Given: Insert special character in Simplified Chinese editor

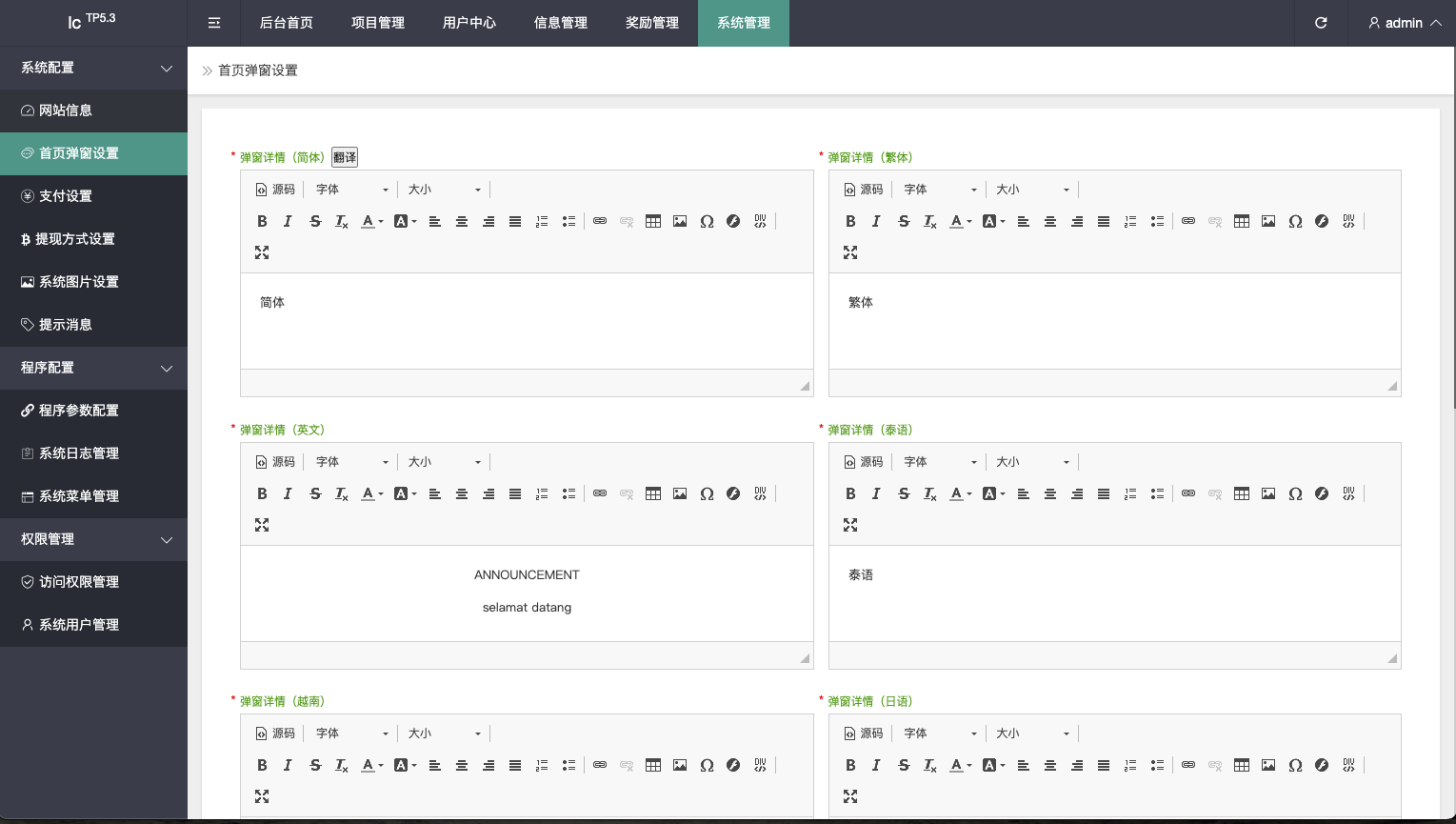Looking at the screenshot, I should pos(707,221).
